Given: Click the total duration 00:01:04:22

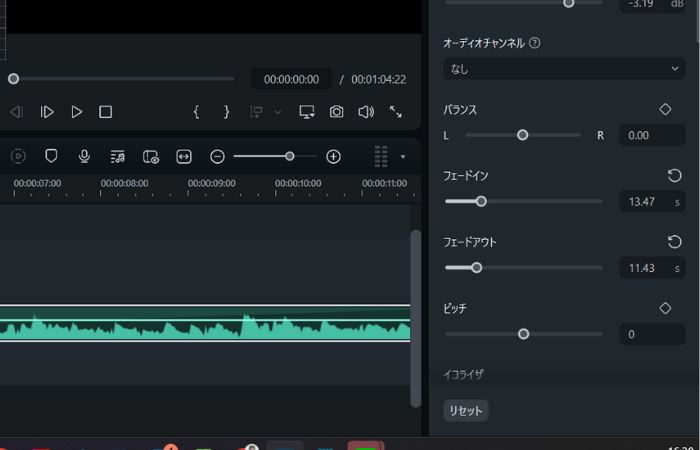Looking at the screenshot, I should [379, 79].
